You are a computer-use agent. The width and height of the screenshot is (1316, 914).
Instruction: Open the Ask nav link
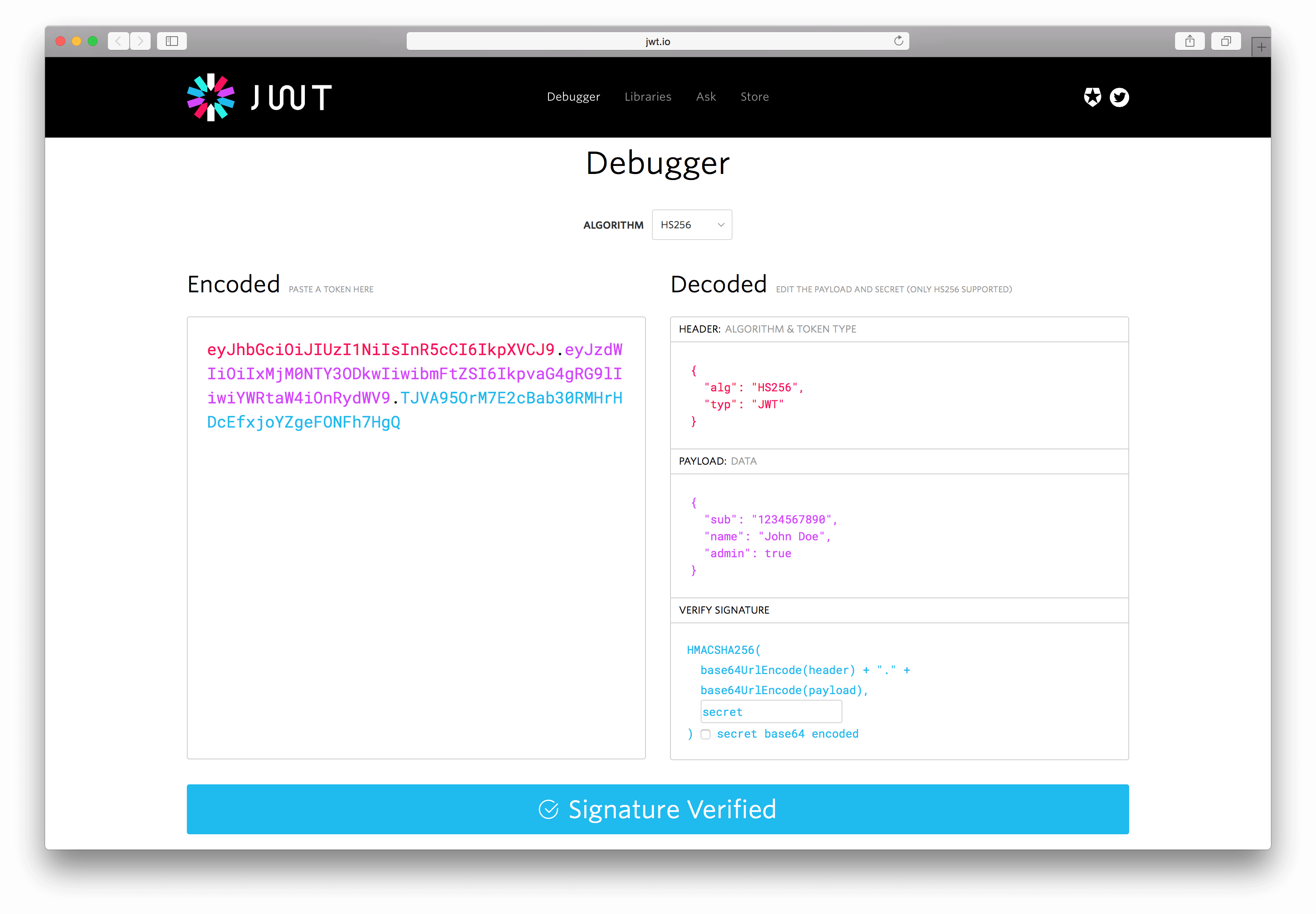click(x=706, y=97)
